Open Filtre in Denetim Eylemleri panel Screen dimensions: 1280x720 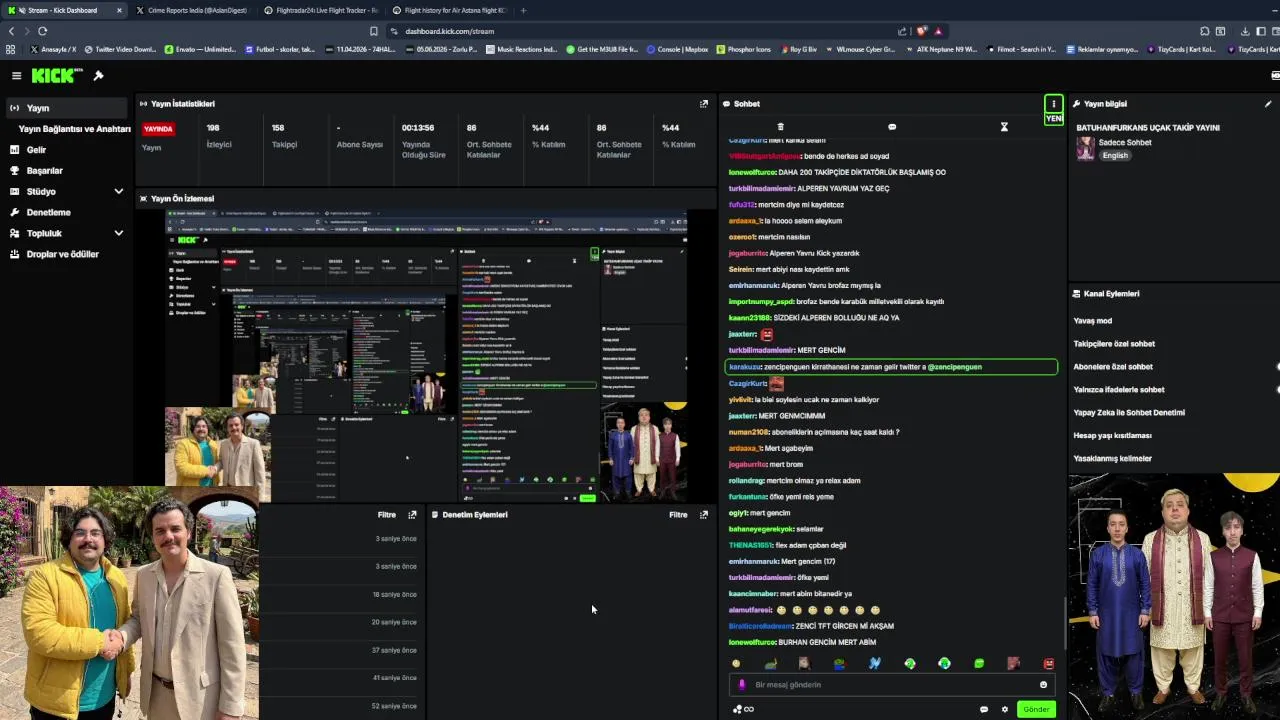click(x=678, y=514)
